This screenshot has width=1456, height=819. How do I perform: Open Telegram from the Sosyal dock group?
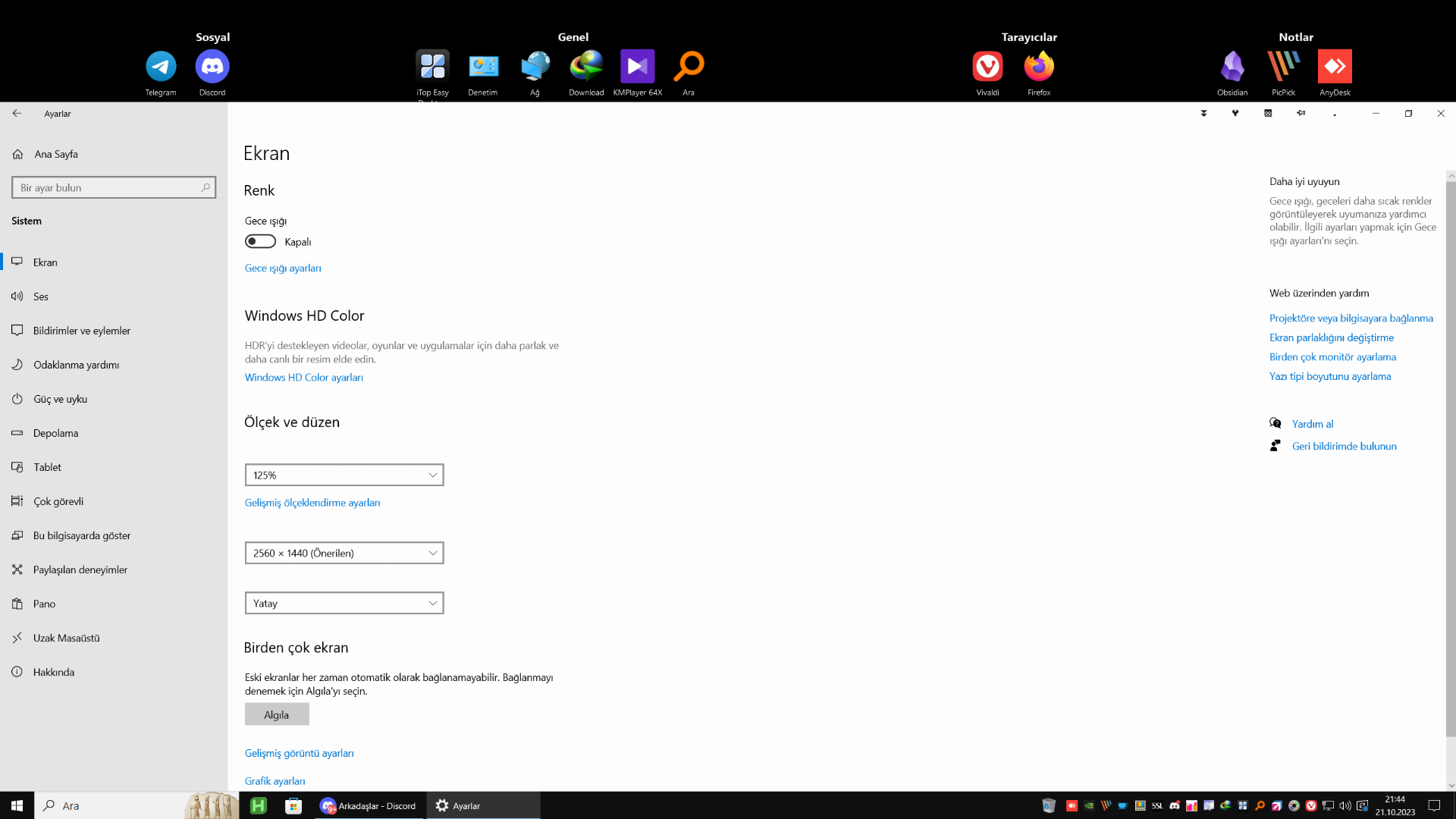(161, 67)
